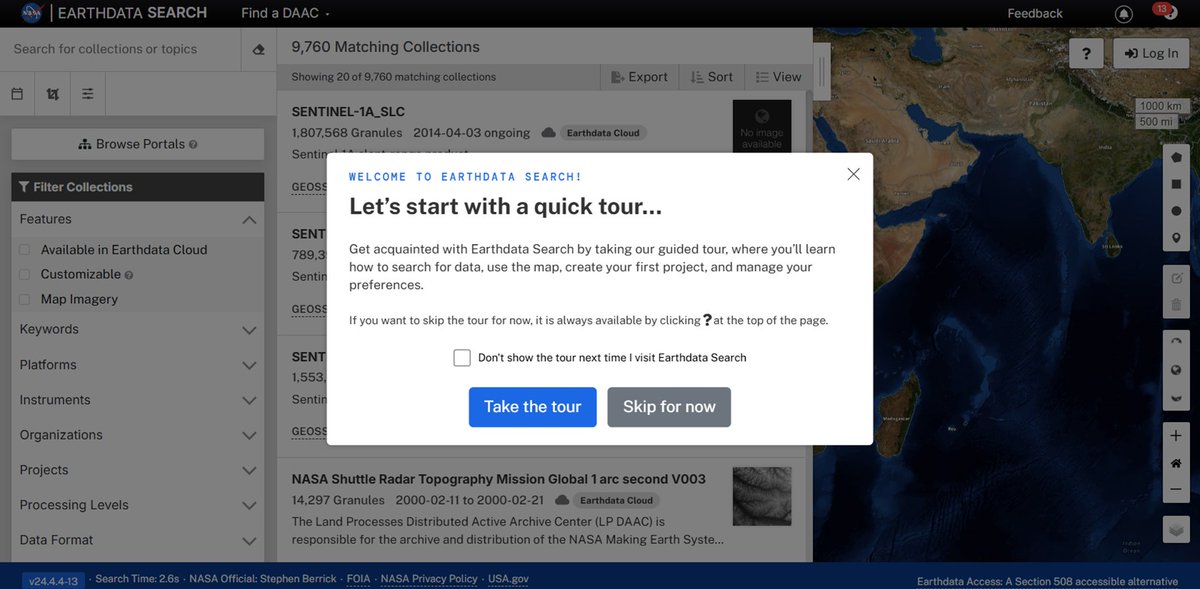Toggle the Map Imagery checkbox
The image size is (1200, 589).
[x=22, y=298]
